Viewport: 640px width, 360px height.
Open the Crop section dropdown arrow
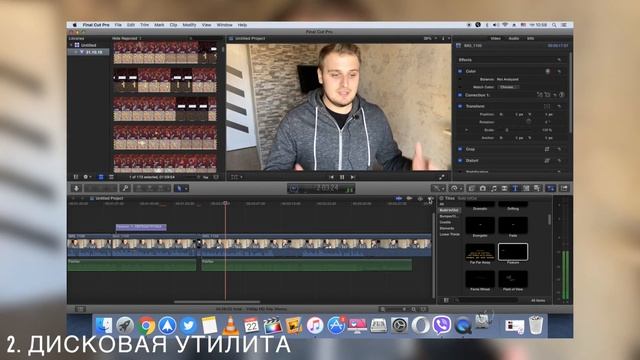coord(559,149)
